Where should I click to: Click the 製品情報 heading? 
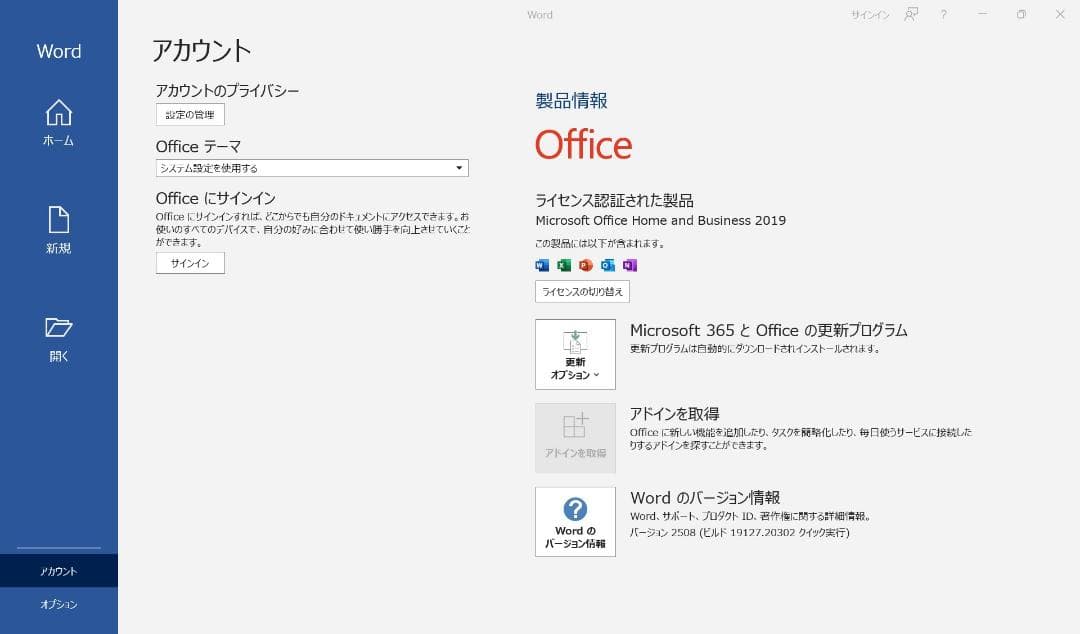pyautogui.click(x=571, y=101)
